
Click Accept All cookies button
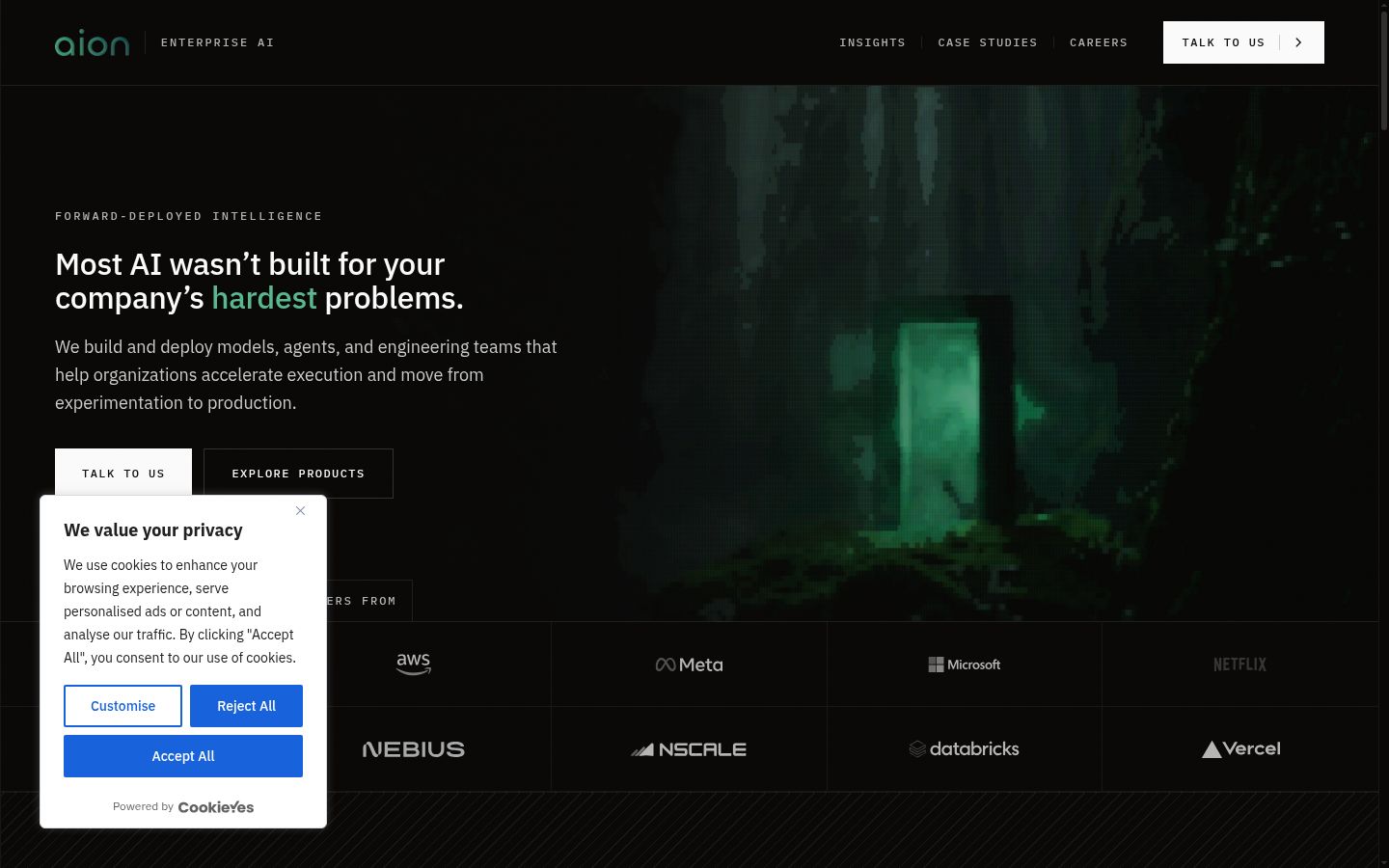click(x=183, y=756)
